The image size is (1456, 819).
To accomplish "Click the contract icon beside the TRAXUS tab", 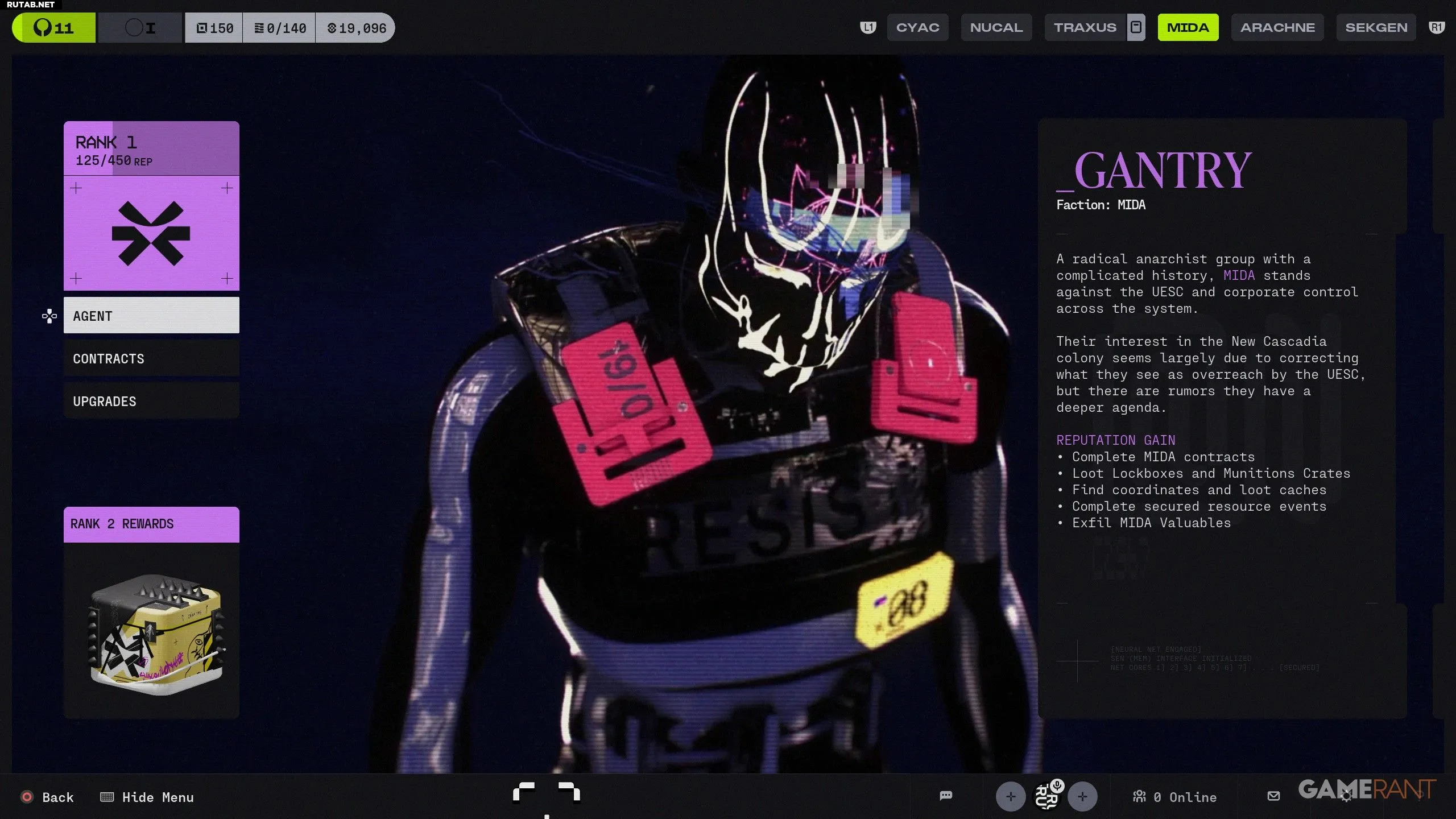I will tap(1136, 27).
